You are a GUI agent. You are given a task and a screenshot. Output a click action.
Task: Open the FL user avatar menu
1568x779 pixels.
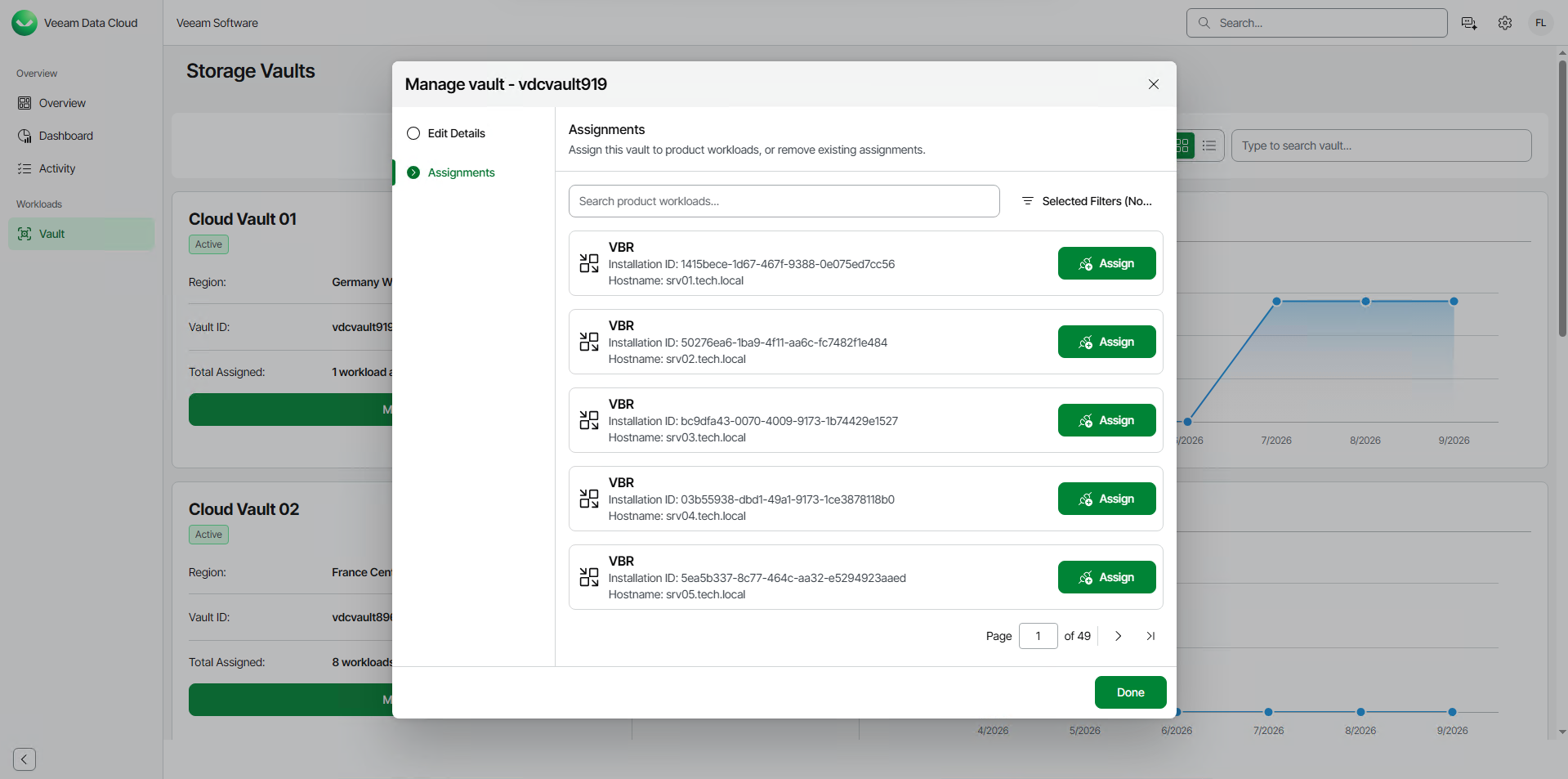1541,23
